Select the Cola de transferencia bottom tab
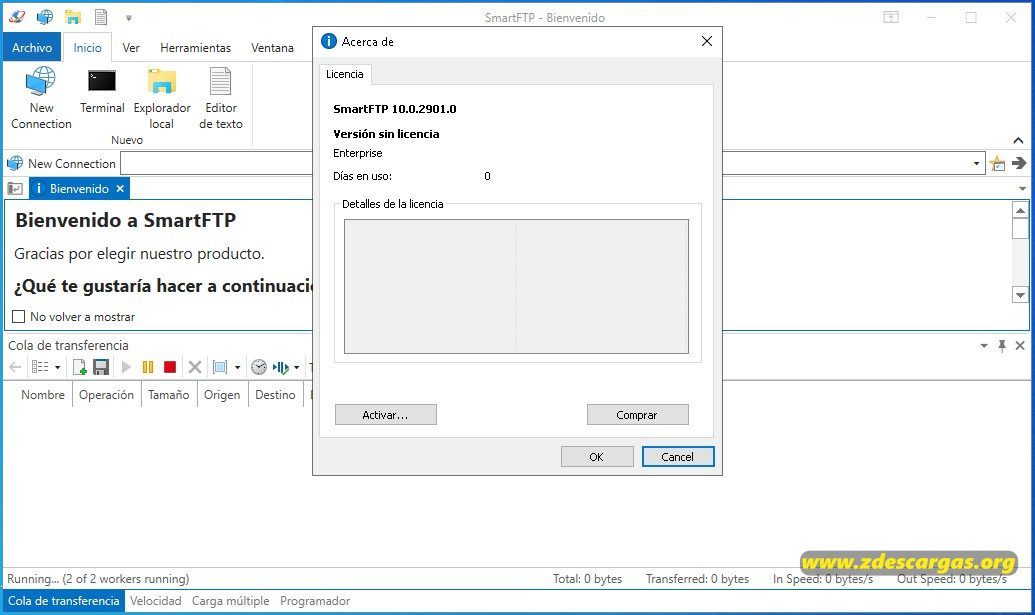Screen dimensions: 1035x615 63,600
